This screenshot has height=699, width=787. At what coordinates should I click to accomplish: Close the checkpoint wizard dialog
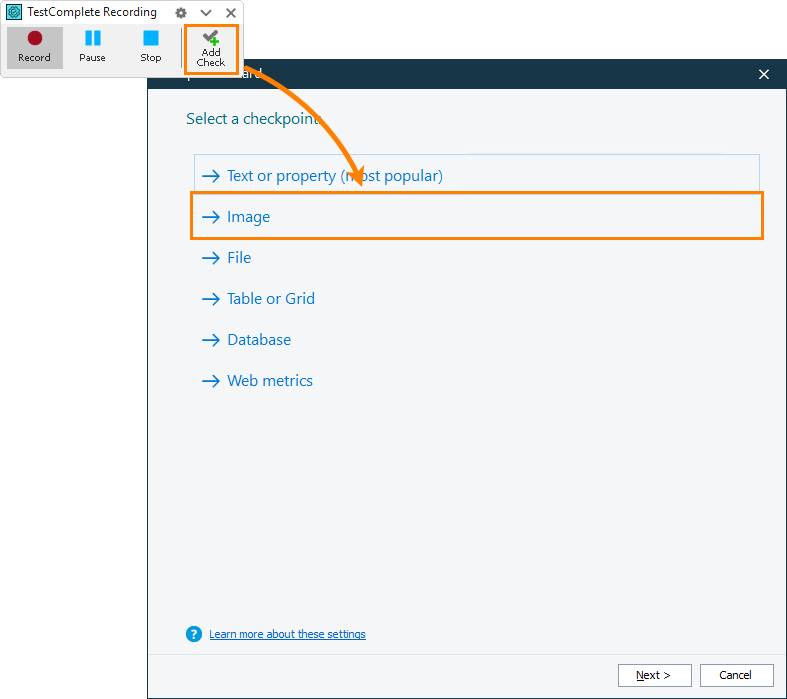tap(764, 74)
